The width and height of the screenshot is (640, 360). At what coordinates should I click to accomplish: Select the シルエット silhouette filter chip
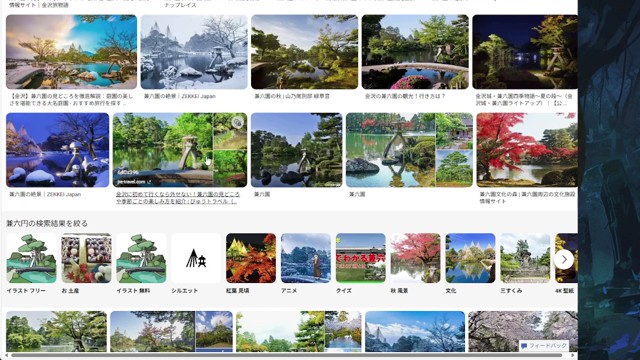(196, 264)
